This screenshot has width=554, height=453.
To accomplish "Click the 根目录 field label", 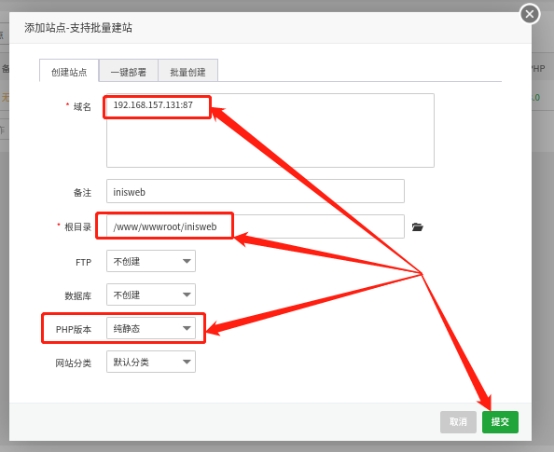I will coord(78,227).
